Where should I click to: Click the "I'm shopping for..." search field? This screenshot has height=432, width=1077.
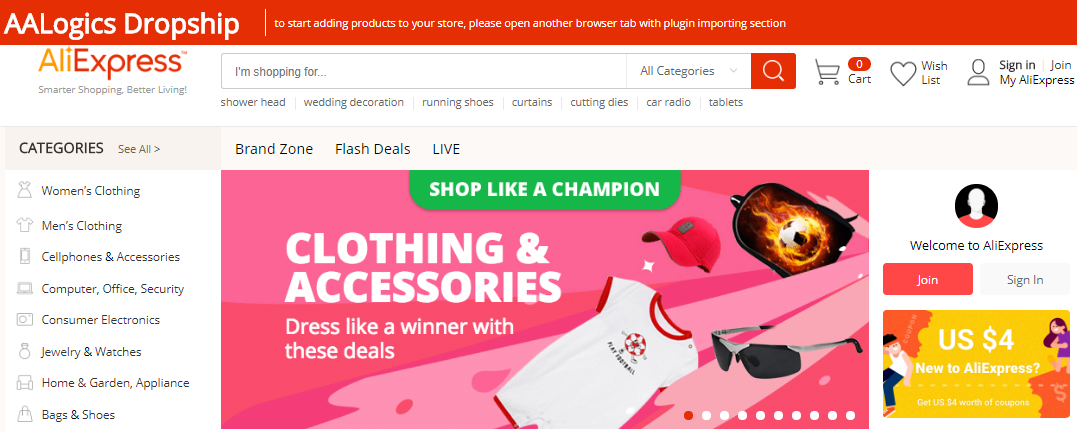tap(423, 71)
